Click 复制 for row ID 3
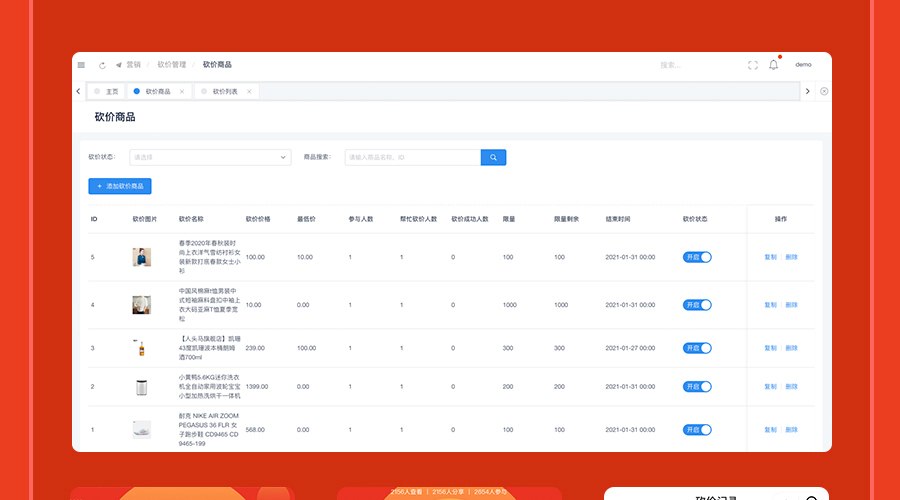The height and width of the screenshot is (500, 900). pos(770,348)
